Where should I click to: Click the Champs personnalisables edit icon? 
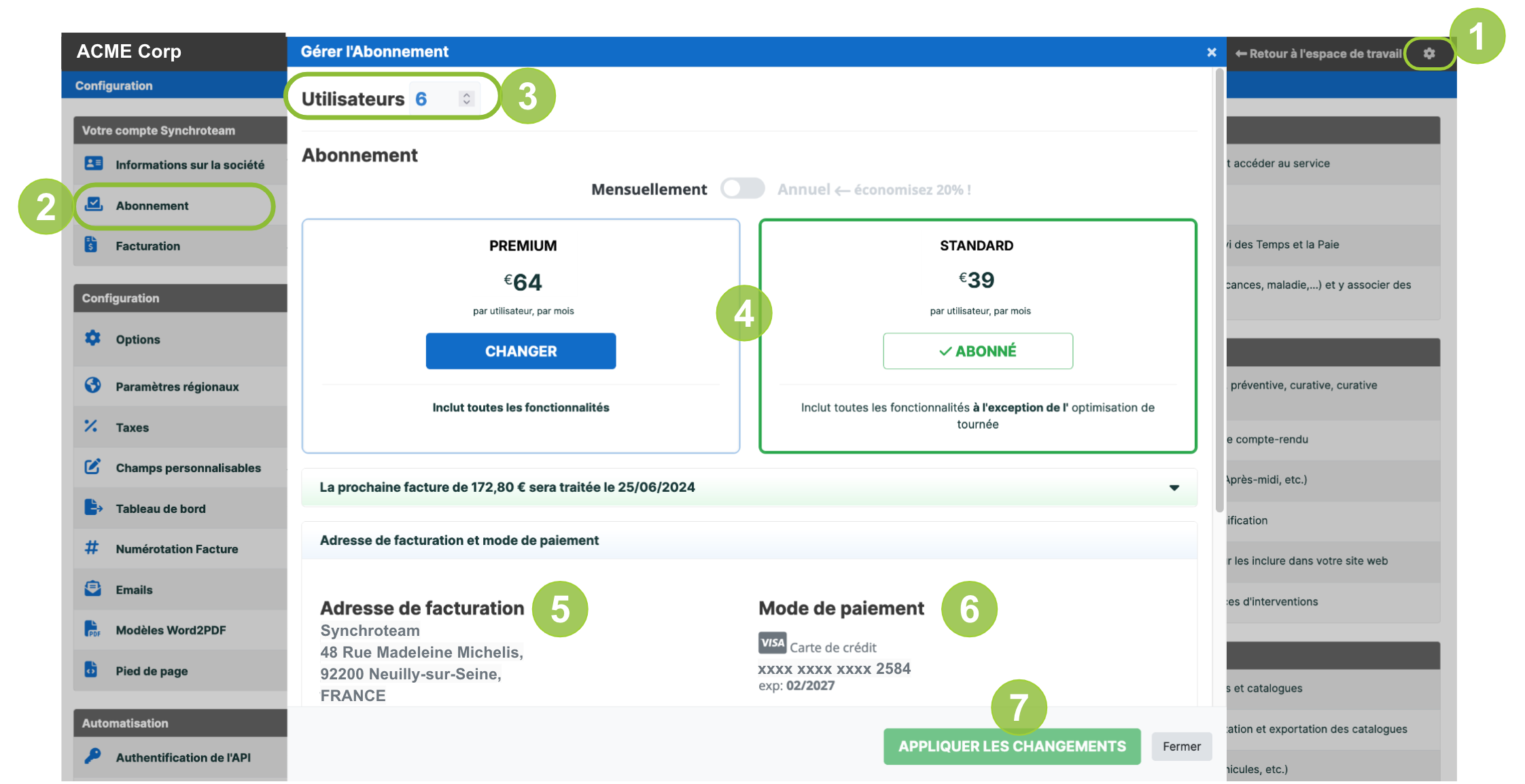[x=92, y=467]
